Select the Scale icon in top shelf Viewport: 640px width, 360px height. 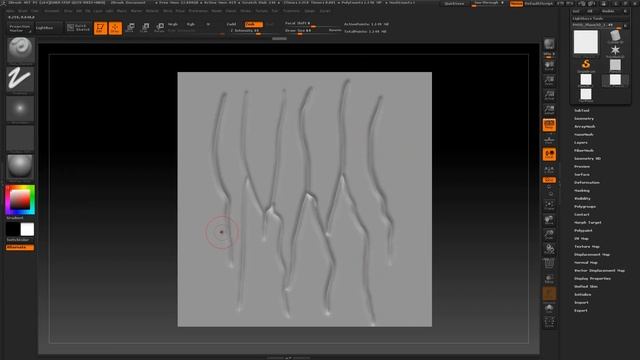pyautogui.click(x=145, y=28)
